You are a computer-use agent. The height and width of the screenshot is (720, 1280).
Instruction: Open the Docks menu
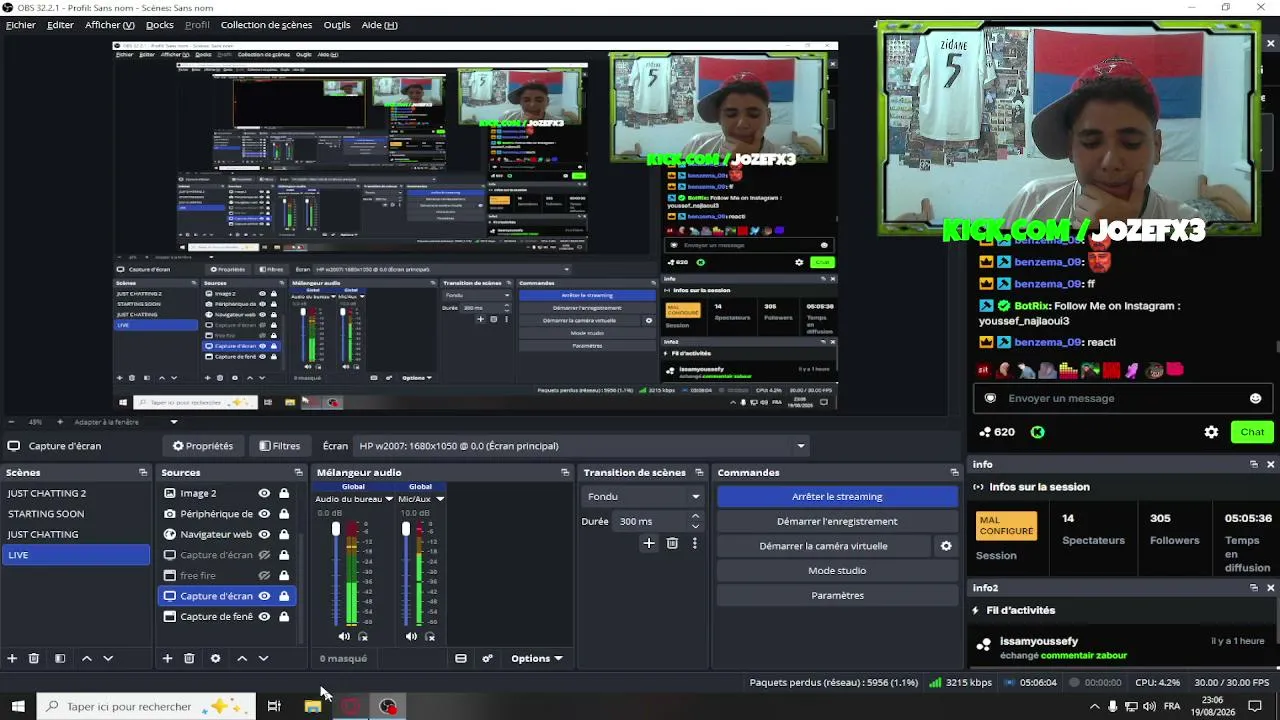[160, 25]
